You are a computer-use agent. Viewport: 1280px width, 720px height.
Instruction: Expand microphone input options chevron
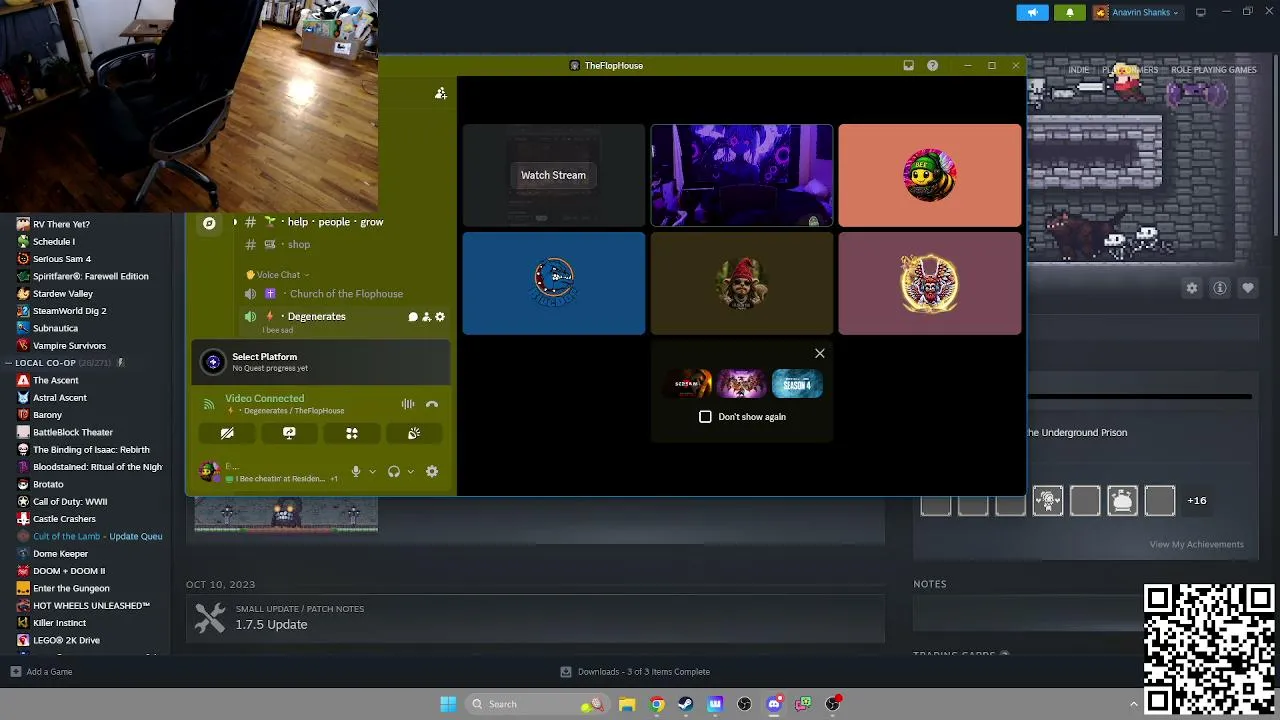coord(372,472)
